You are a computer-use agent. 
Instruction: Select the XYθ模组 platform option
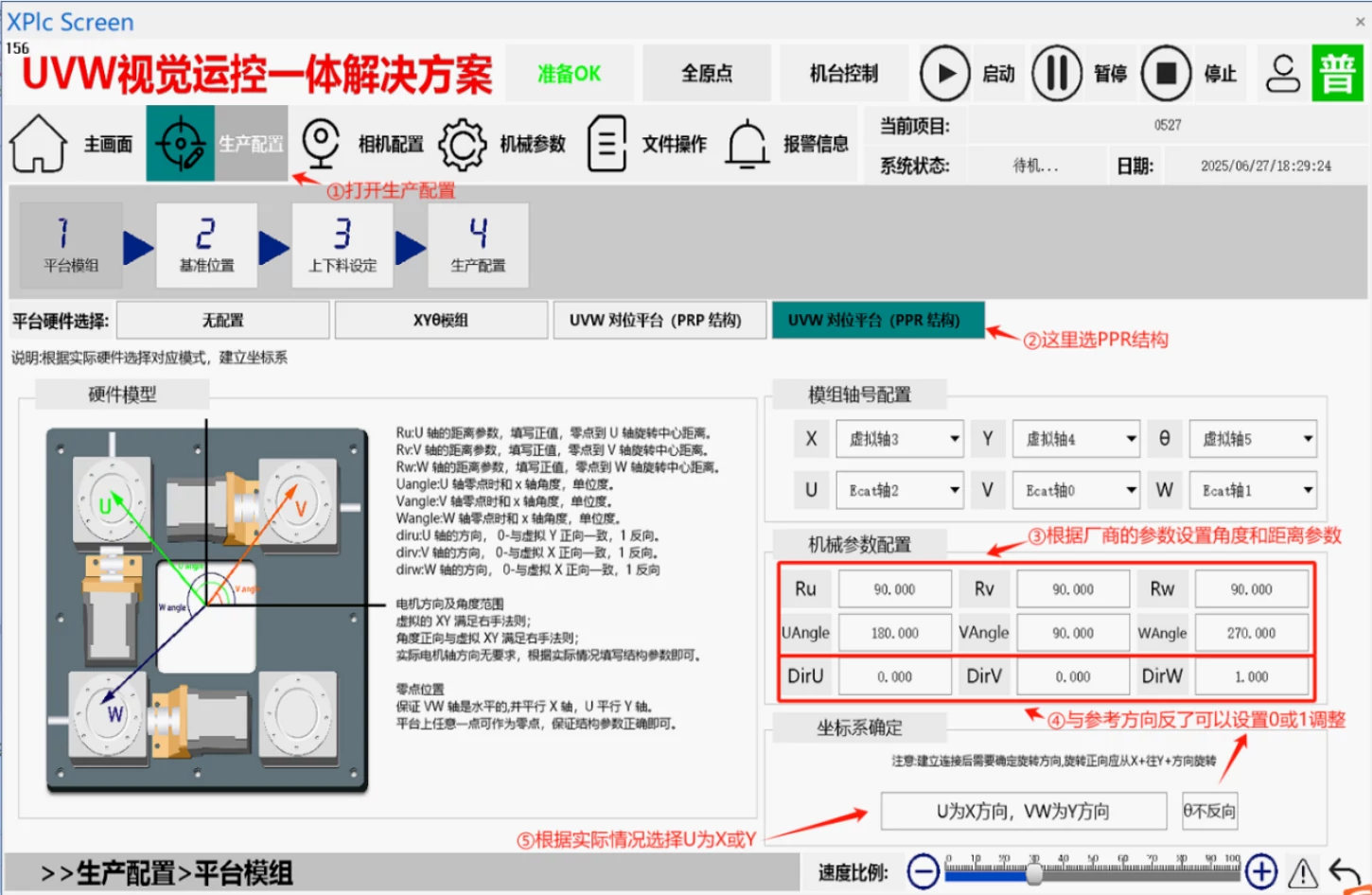click(441, 320)
